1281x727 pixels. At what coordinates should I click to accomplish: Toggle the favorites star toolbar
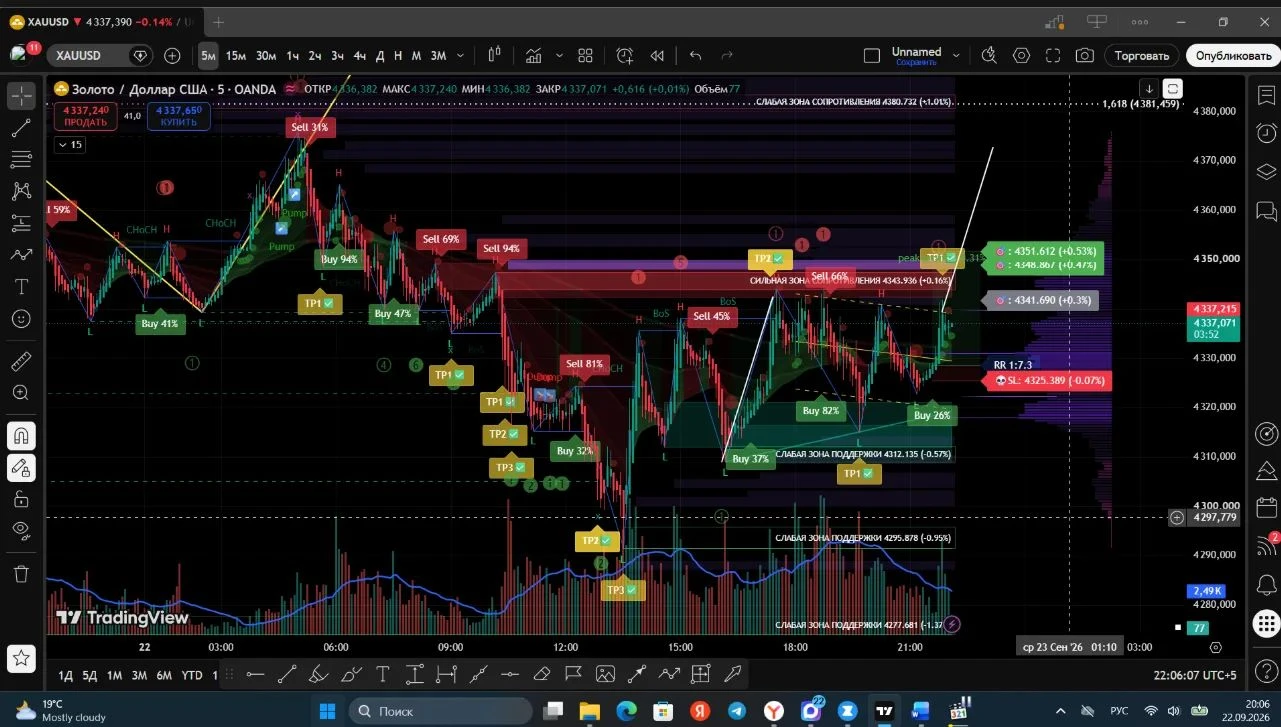tap(21, 658)
